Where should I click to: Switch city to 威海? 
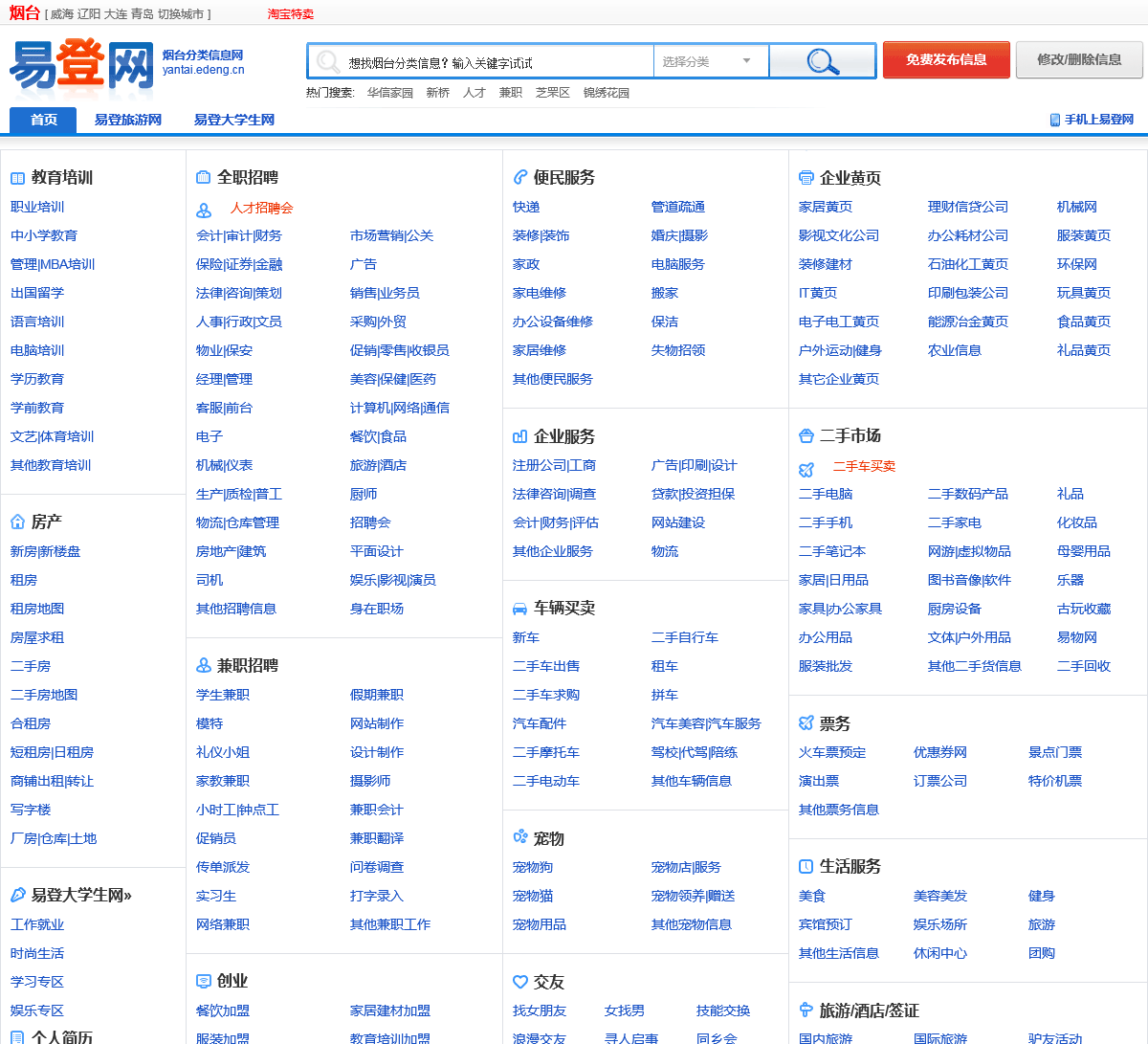point(61,14)
